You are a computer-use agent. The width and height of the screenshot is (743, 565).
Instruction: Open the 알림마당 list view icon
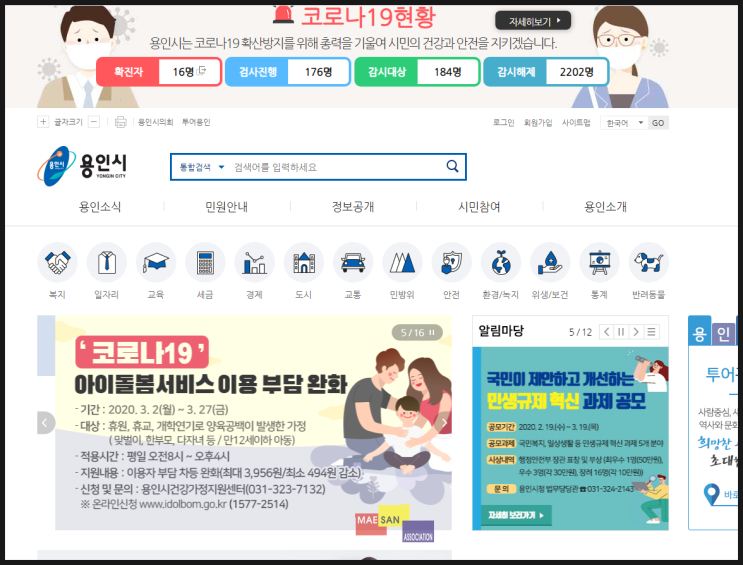pyautogui.click(x=652, y=332)
